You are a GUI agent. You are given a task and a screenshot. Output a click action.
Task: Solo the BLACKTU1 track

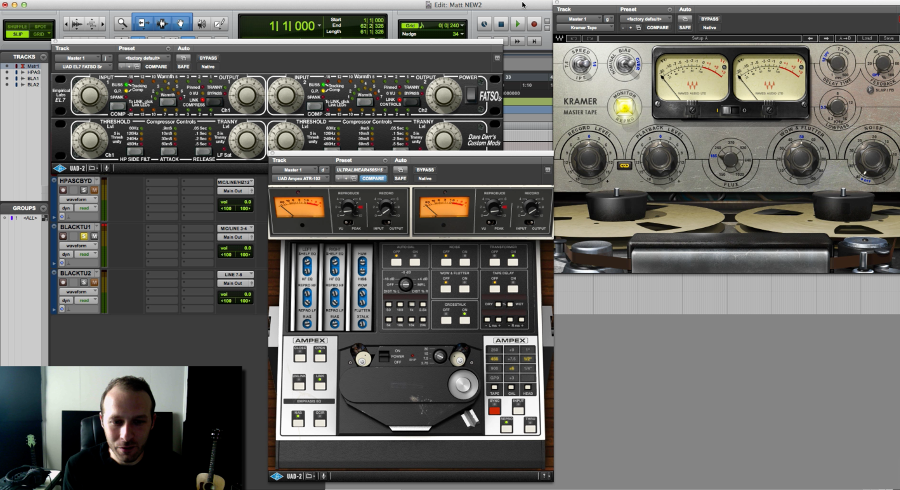click(84, 236)
